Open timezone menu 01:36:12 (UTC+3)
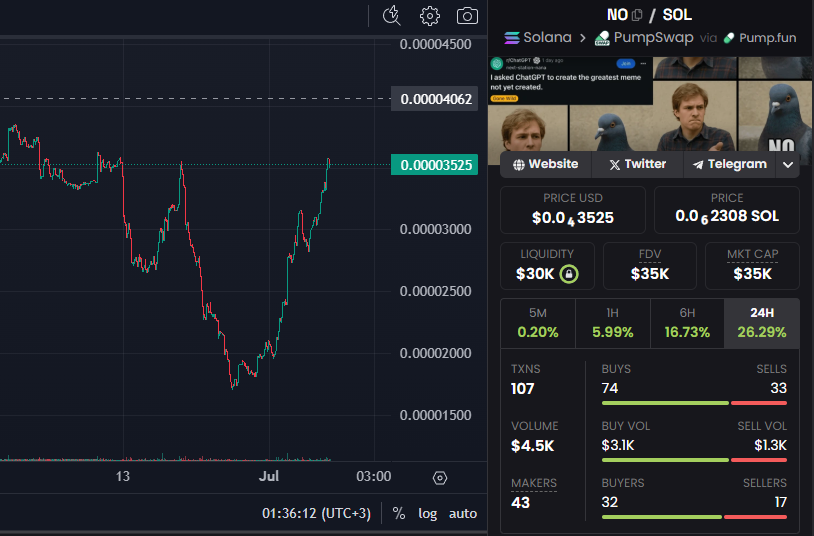The height and width of the screenshot is (536, 814). pyautogui.click(x=316, y=513)
